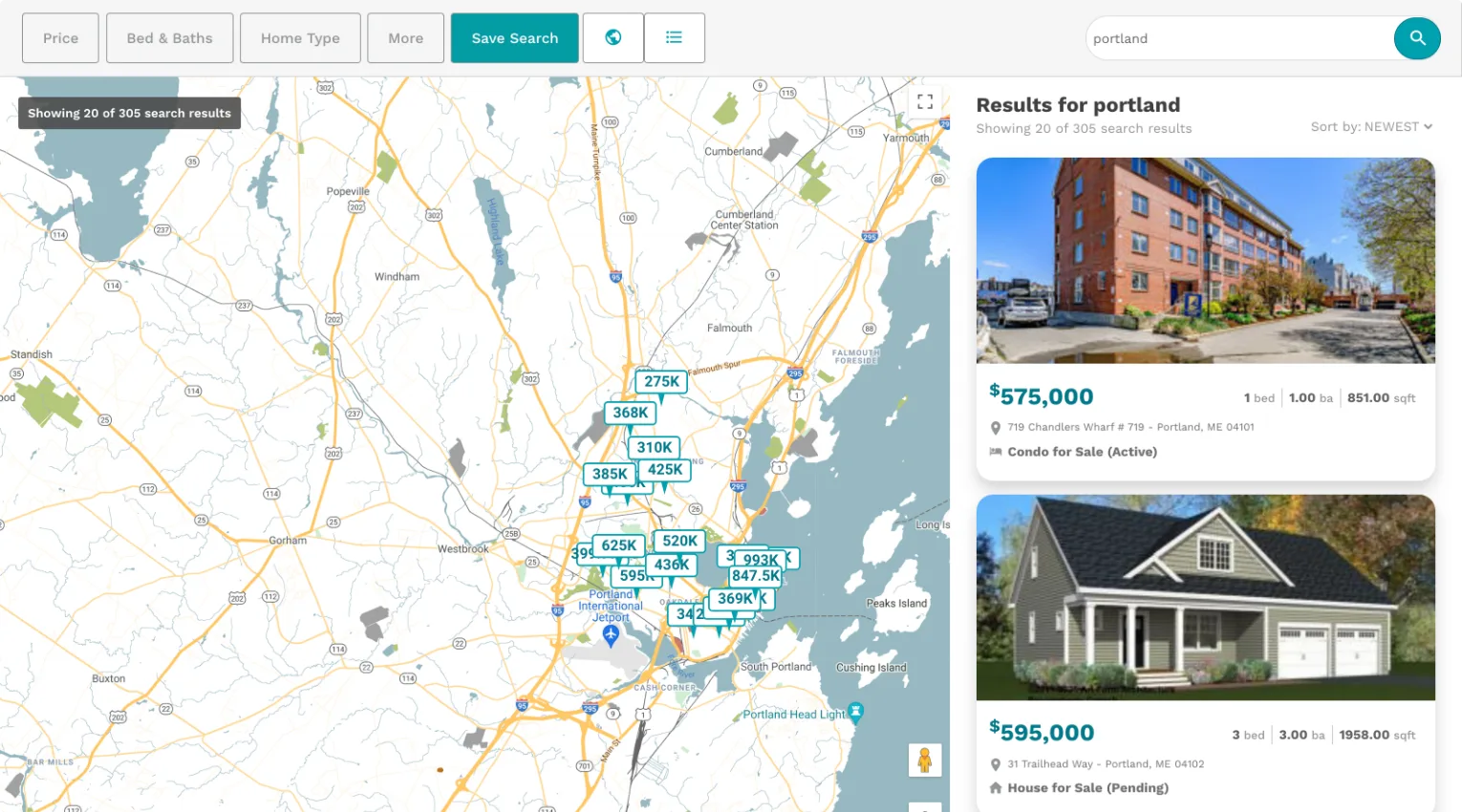Select the 625K map price marker
The image size is (1462, 812).
[x=618, y=545]
